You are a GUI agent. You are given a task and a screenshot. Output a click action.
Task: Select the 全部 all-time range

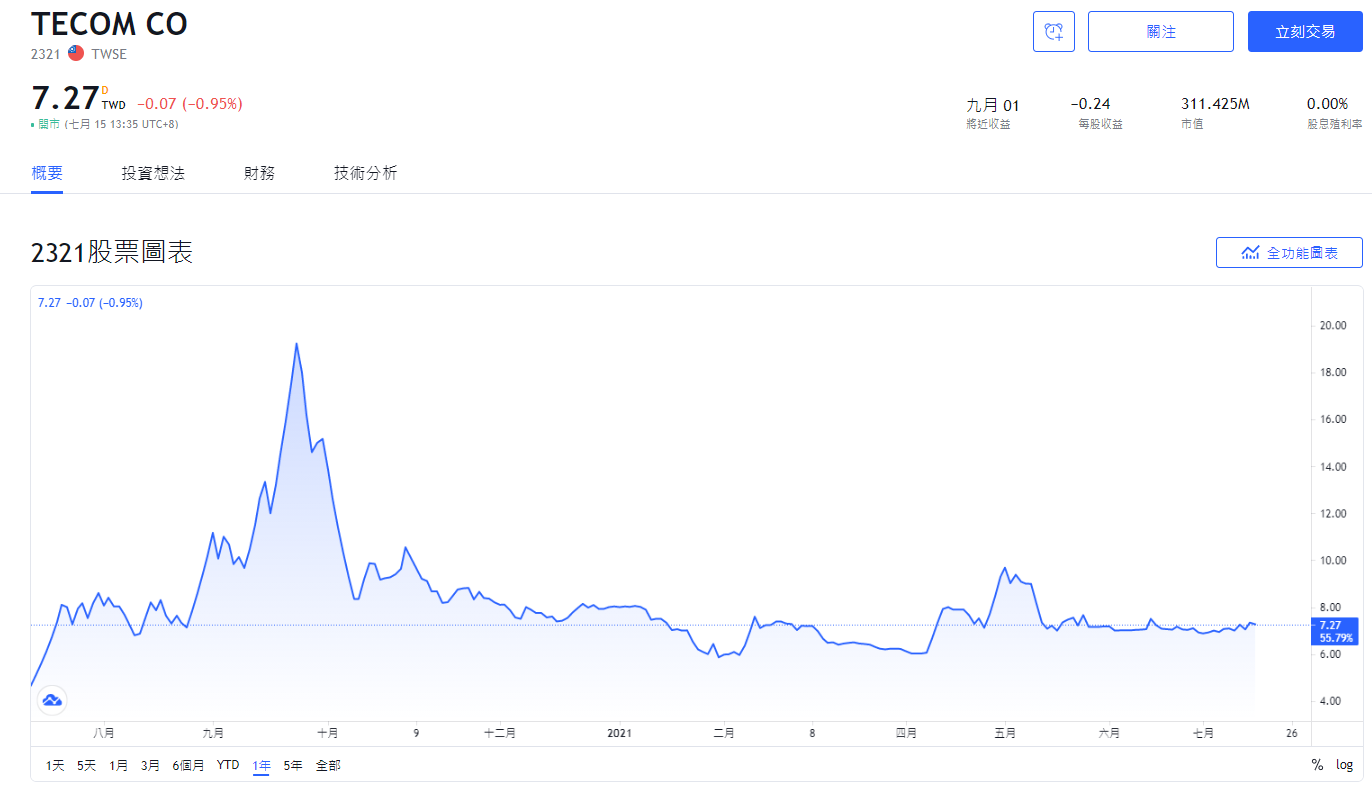coord(328,765)
